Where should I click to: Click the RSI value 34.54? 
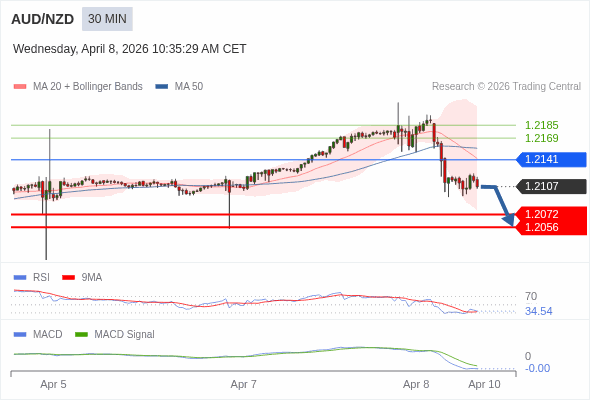click(x=538, y=312)
